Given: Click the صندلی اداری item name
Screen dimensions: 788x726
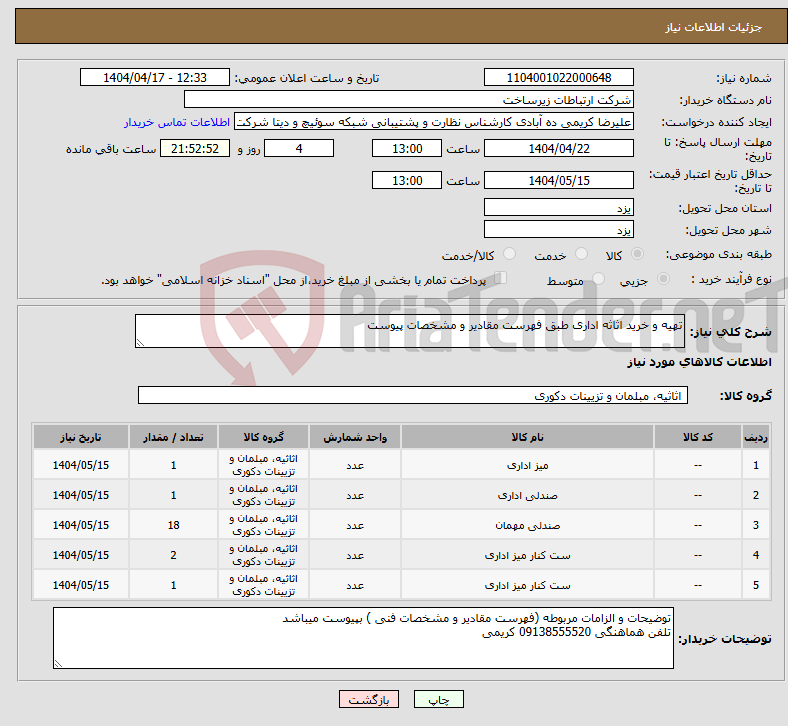Looking at the screenshot, I should pos(528,496).
